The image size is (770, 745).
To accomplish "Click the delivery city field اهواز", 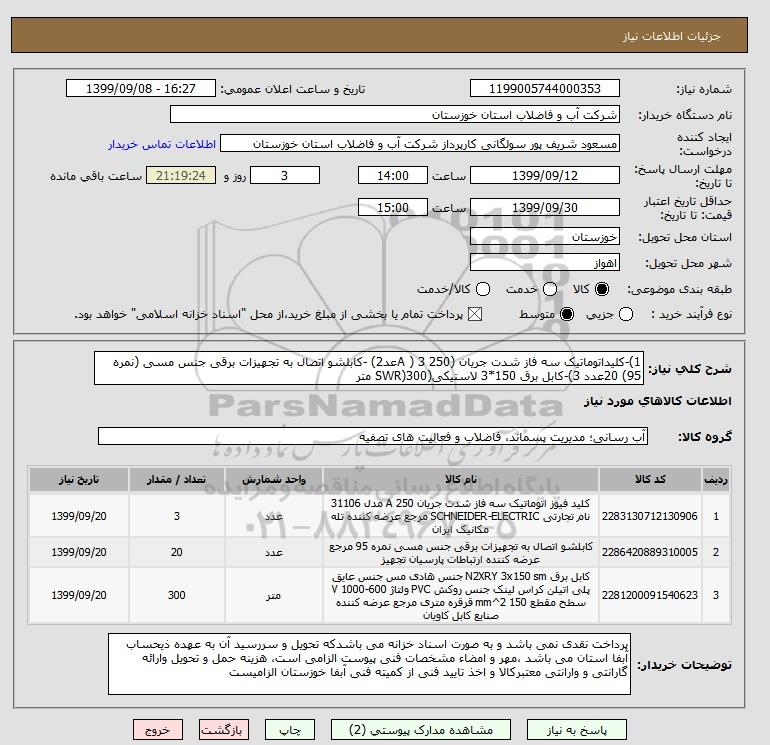I will coord(545,263).
